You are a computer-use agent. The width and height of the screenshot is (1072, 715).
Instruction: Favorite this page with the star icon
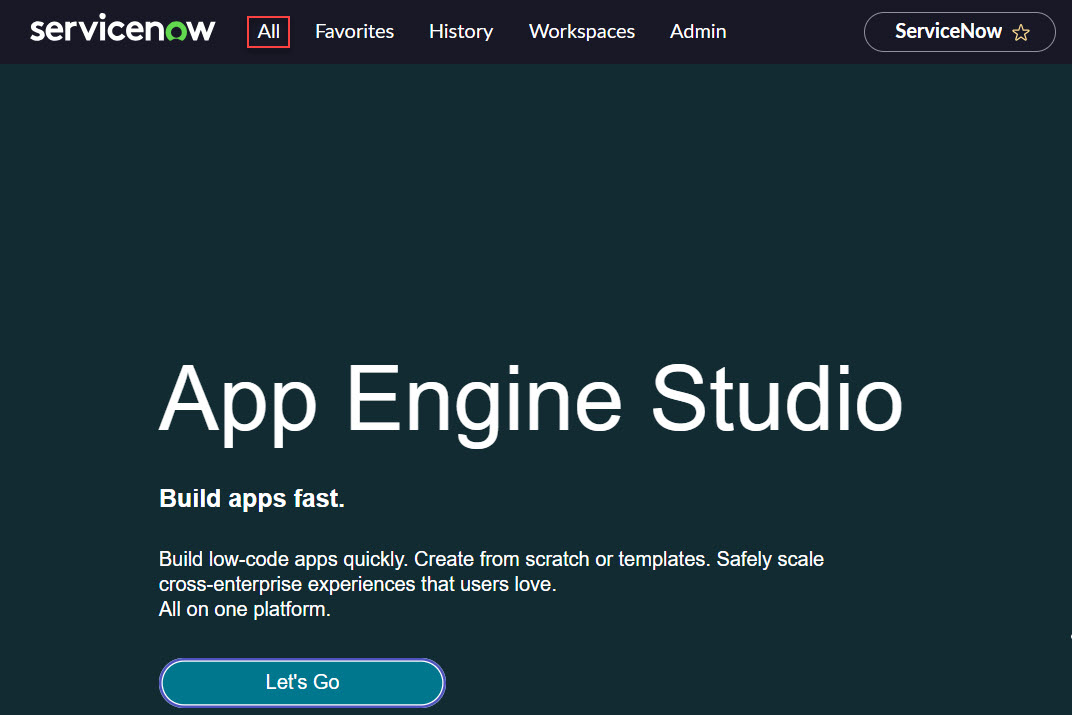tap(1021, 32)
